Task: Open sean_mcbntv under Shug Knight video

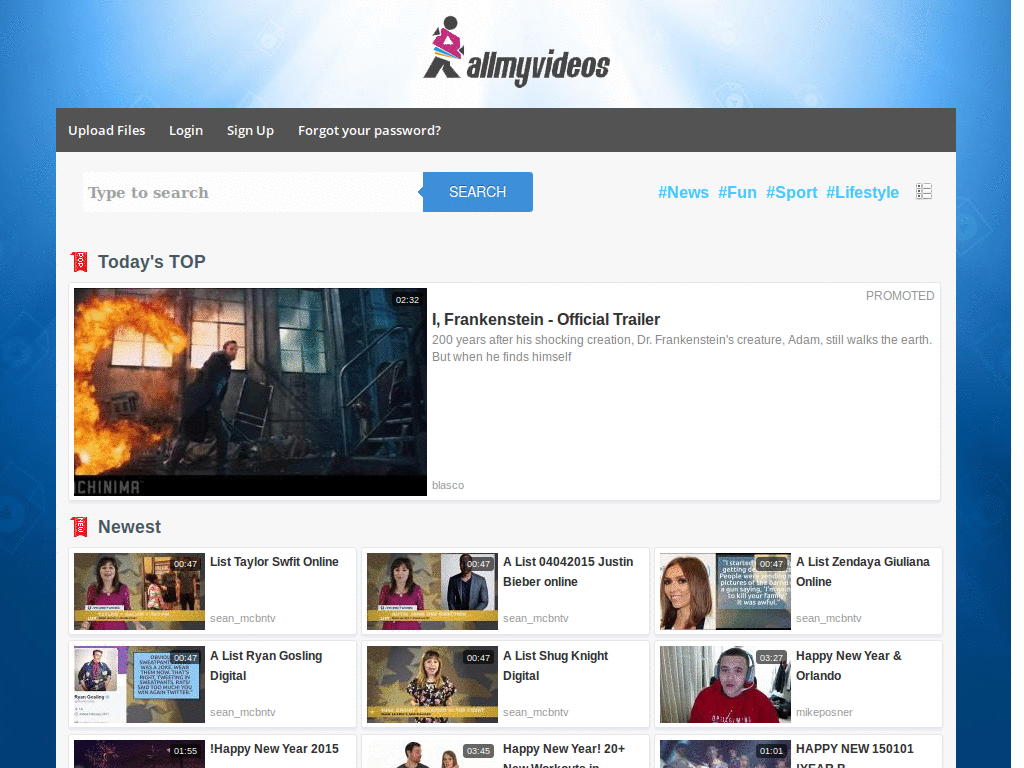Action: (x=536, y=712)
